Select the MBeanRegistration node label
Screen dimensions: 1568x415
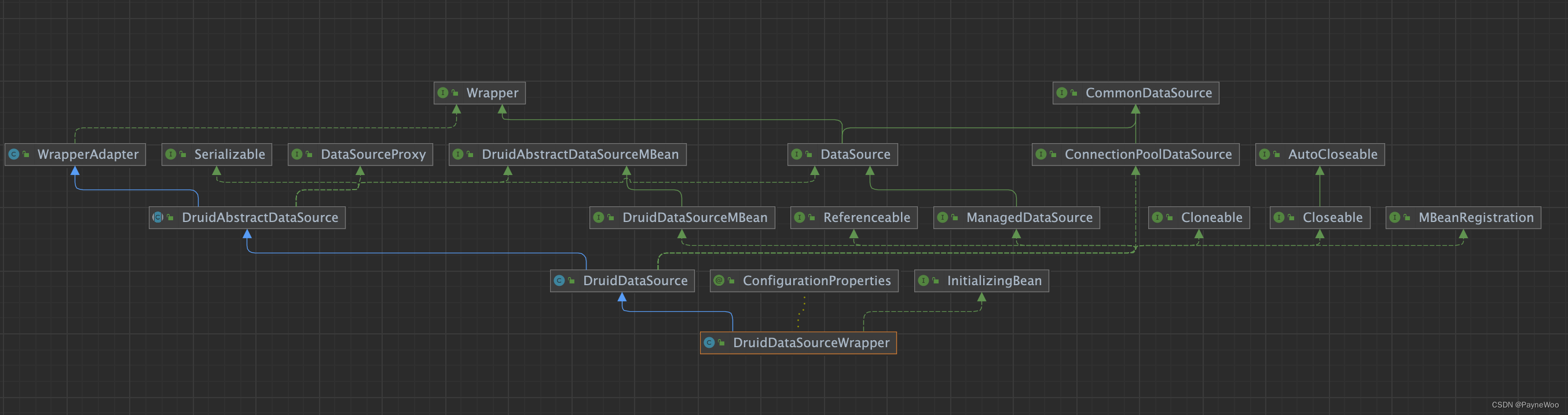pos(1476,217)
